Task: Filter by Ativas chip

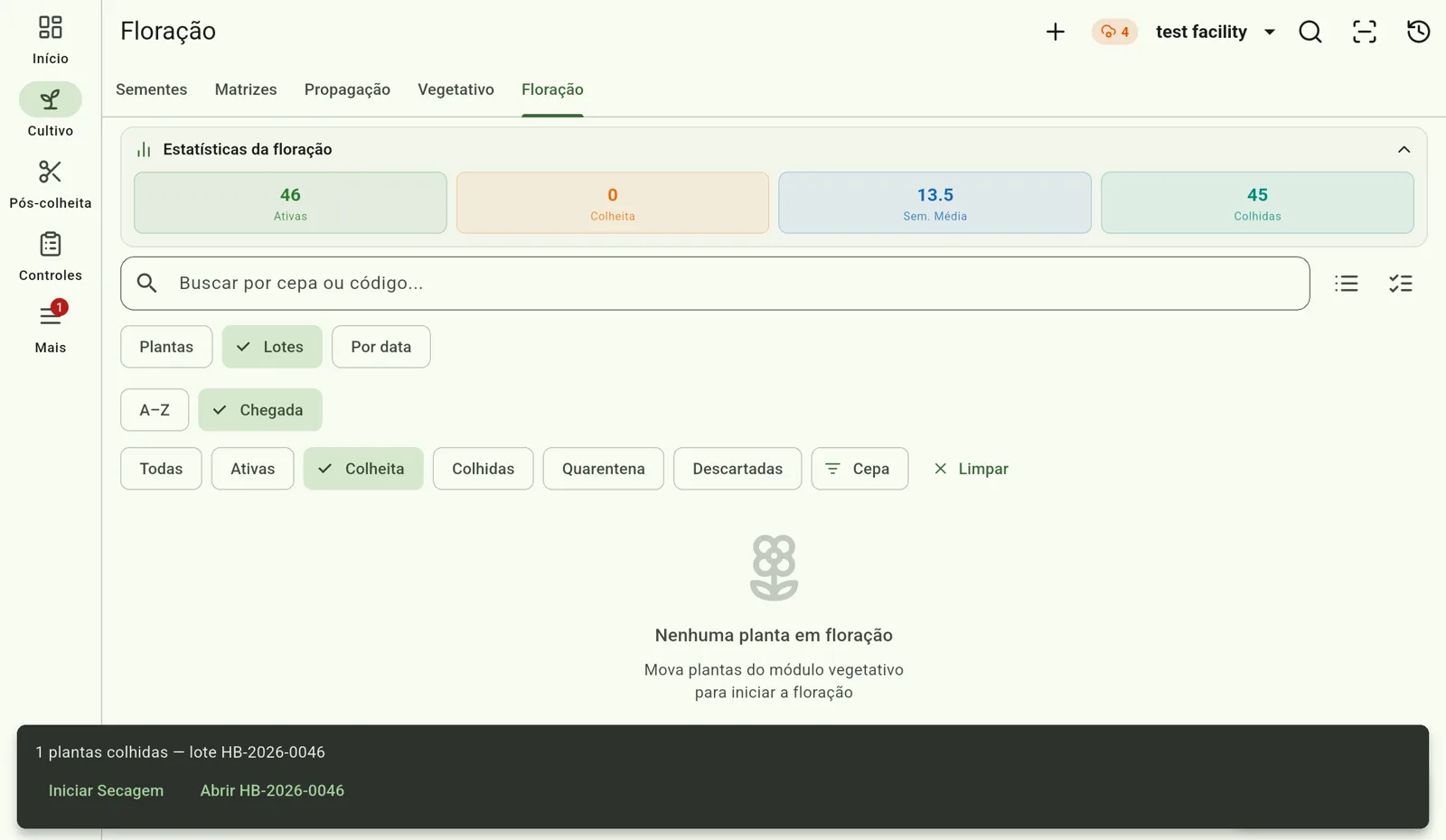Action: point(252,469)
